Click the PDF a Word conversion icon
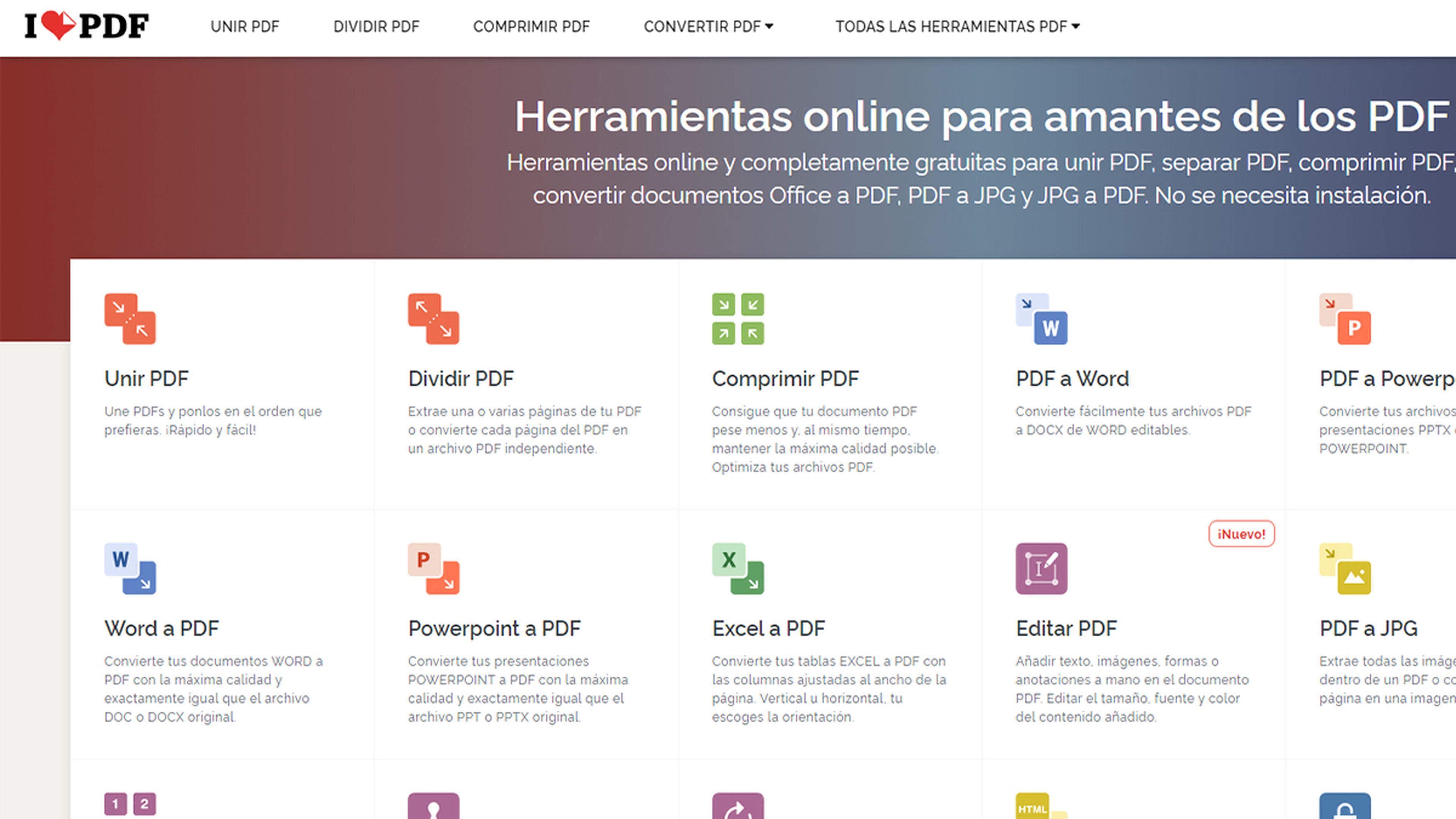The width and height of the screenshot is (1456, 819). click(x=1043, y=318)
